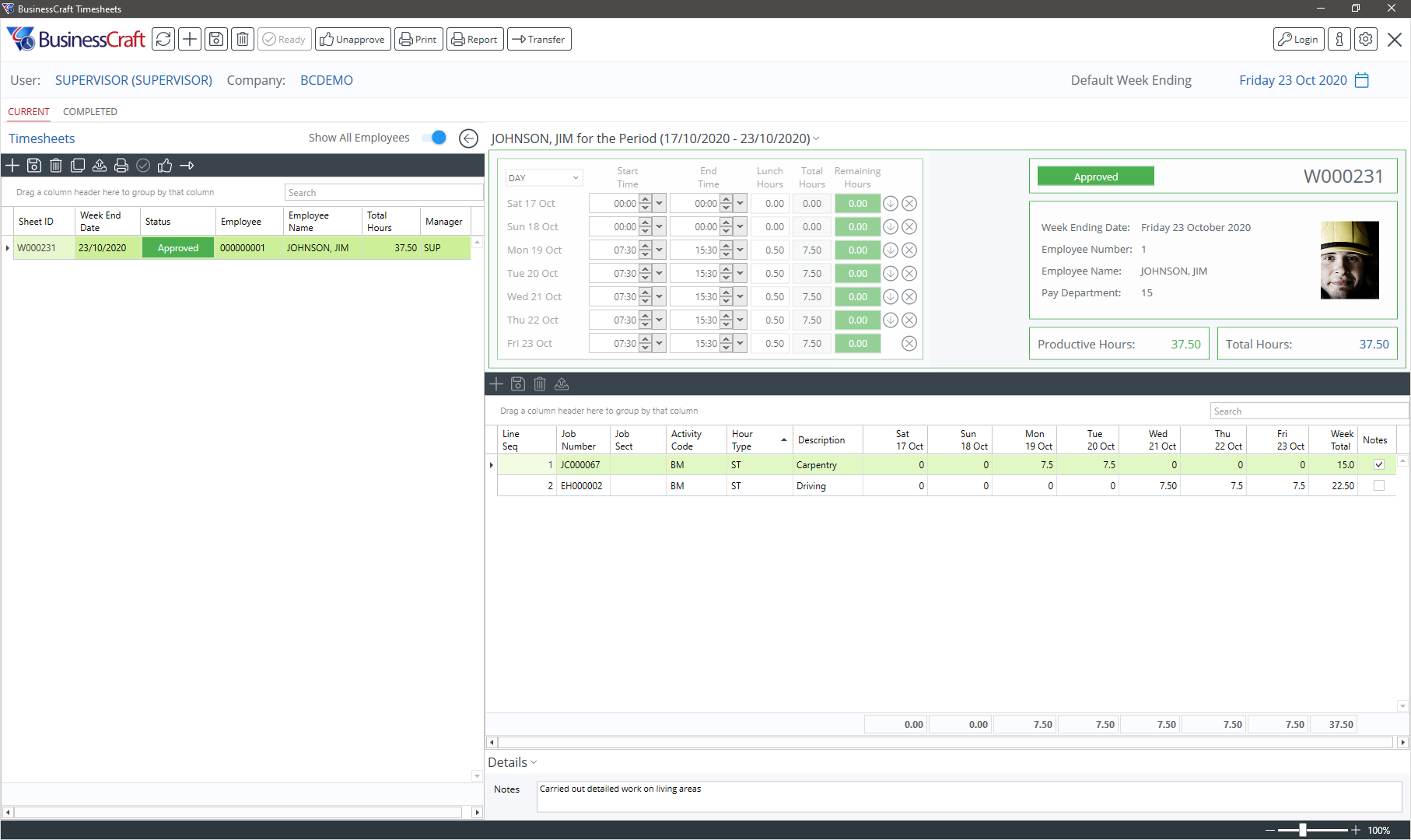Open the Mon 19 Oct start time dropdown
Image resolution: width=1411 pixels, height=840 pixels.
point(660,250)
